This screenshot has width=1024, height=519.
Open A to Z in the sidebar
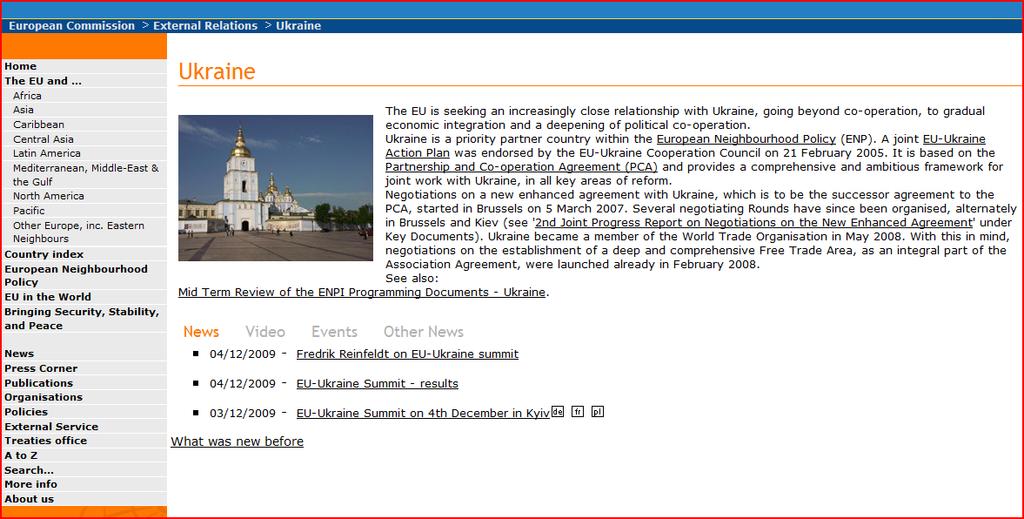click(x=21, y=455)
